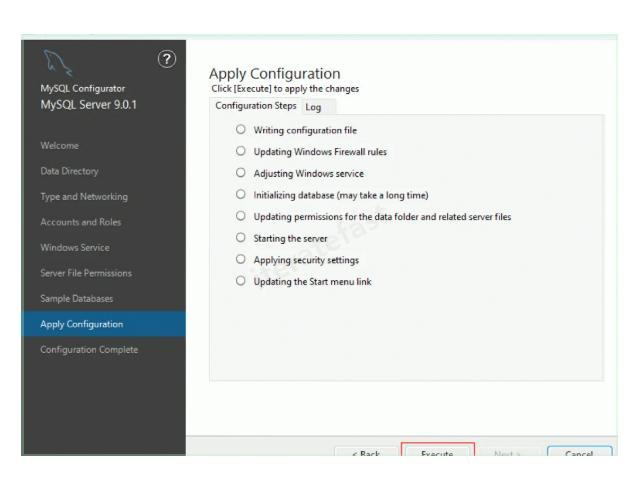Click the MySQL dolphin logo
The width and height of the screenshot is (640, 490).
[x=58, y=62]
